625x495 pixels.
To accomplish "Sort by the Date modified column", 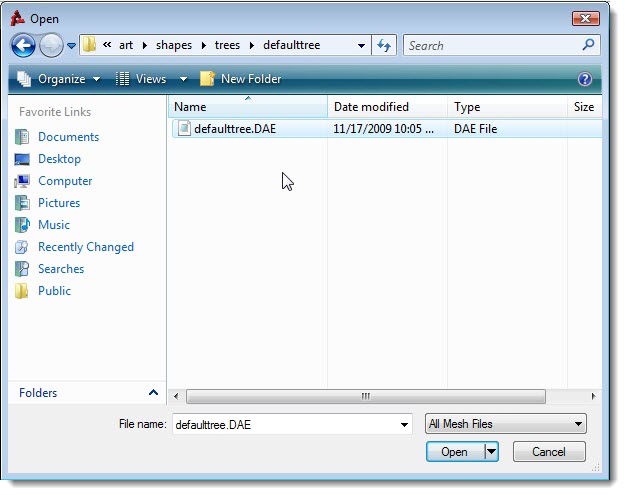I will click(x=387, y=107).
